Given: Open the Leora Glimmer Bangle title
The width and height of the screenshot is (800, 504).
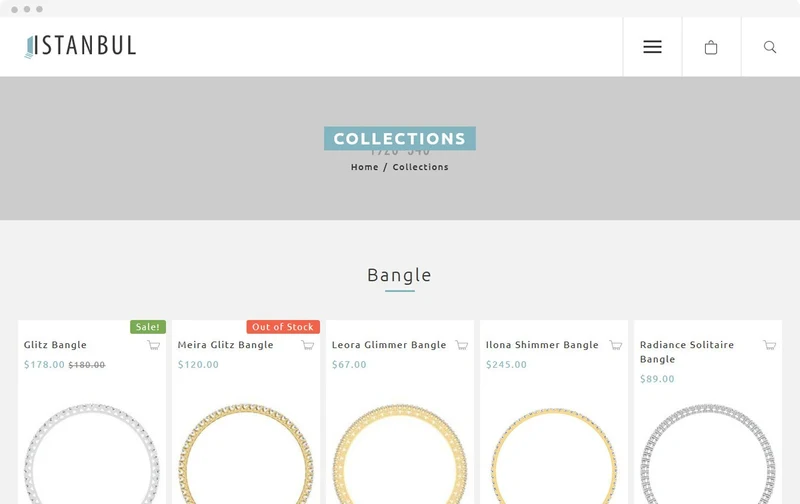Looking at the screenshot, I should (x=389, y=345).
